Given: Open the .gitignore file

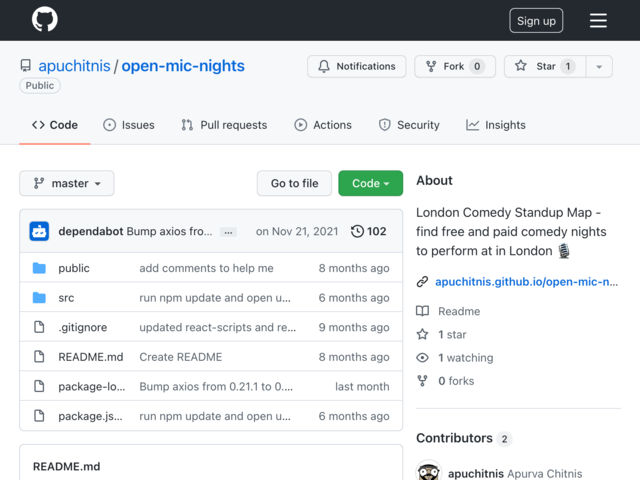Looking at the screenshot, I should click(82, 327).
